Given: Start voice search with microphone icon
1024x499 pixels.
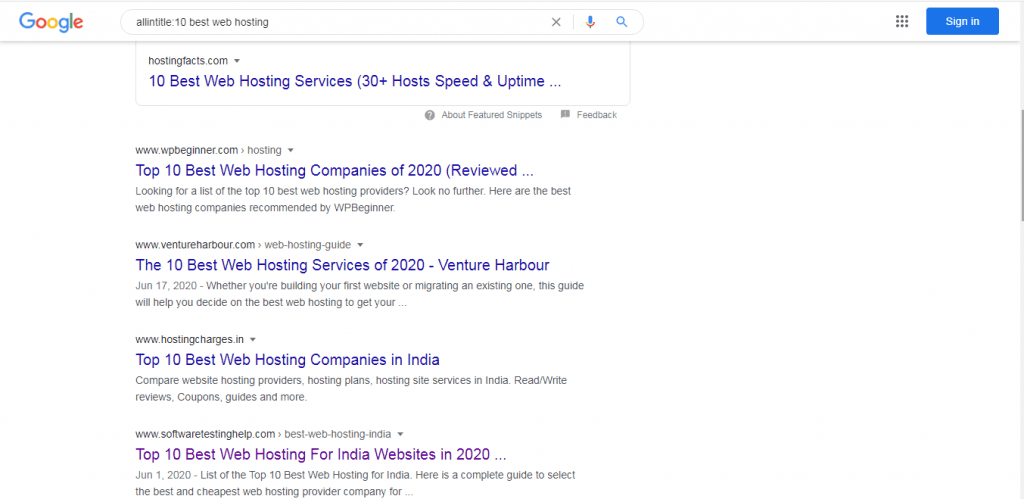Looking at the screenshot, I should (x=590, y=22).
